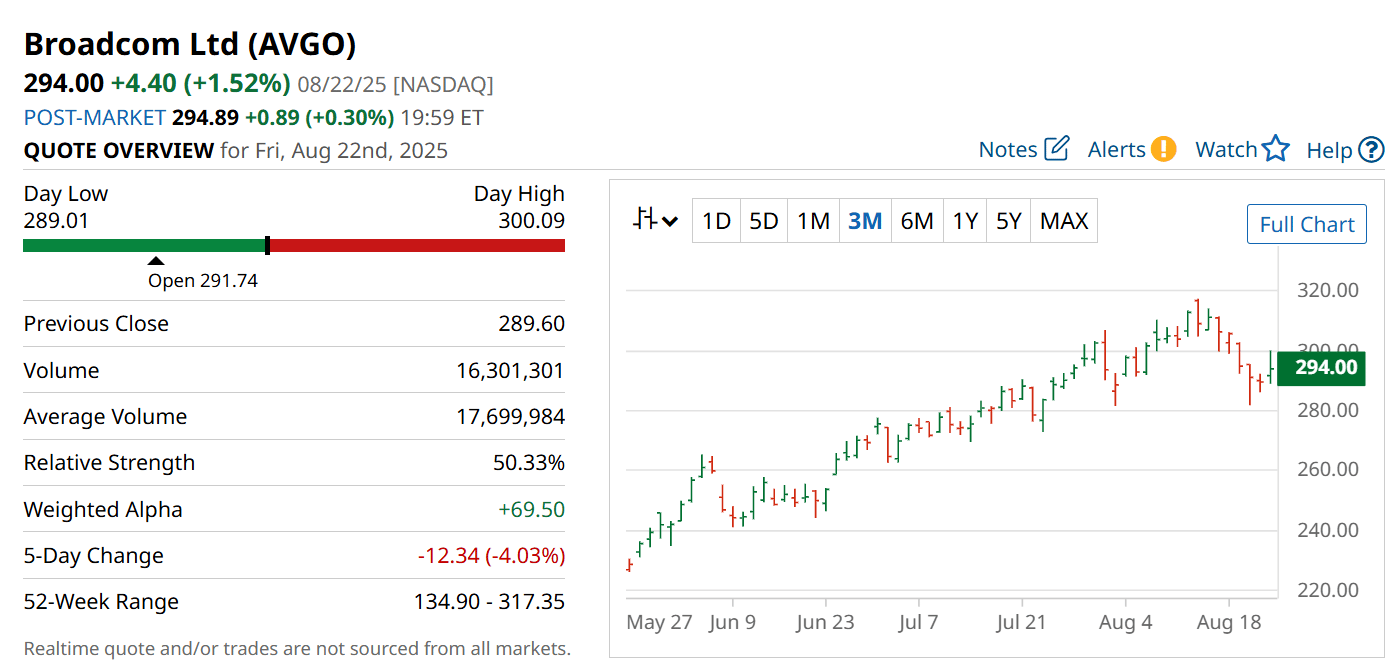
Task: Click the Help link
Action: click(x=1330, y=150)
